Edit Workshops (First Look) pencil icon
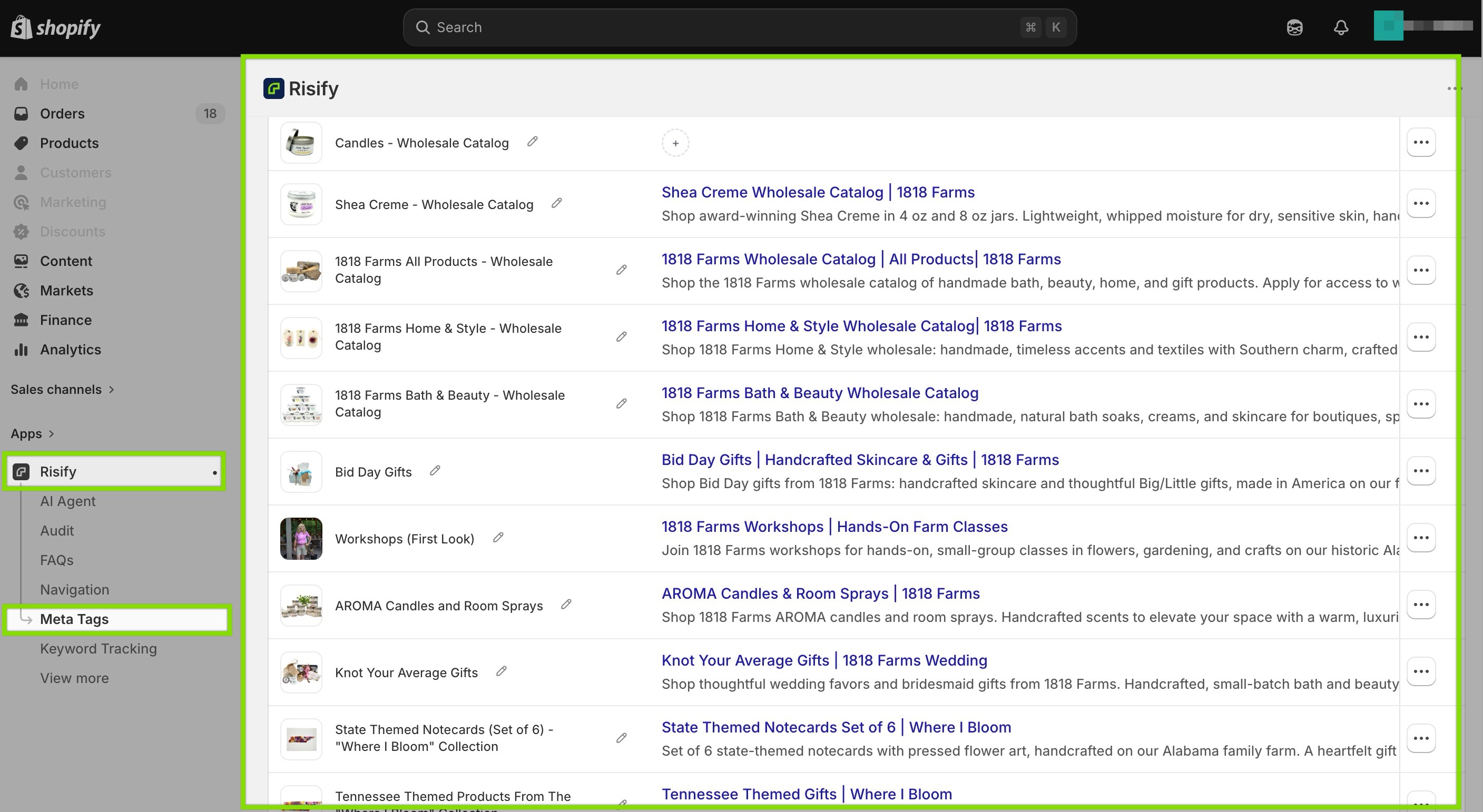 pos(498,538)
